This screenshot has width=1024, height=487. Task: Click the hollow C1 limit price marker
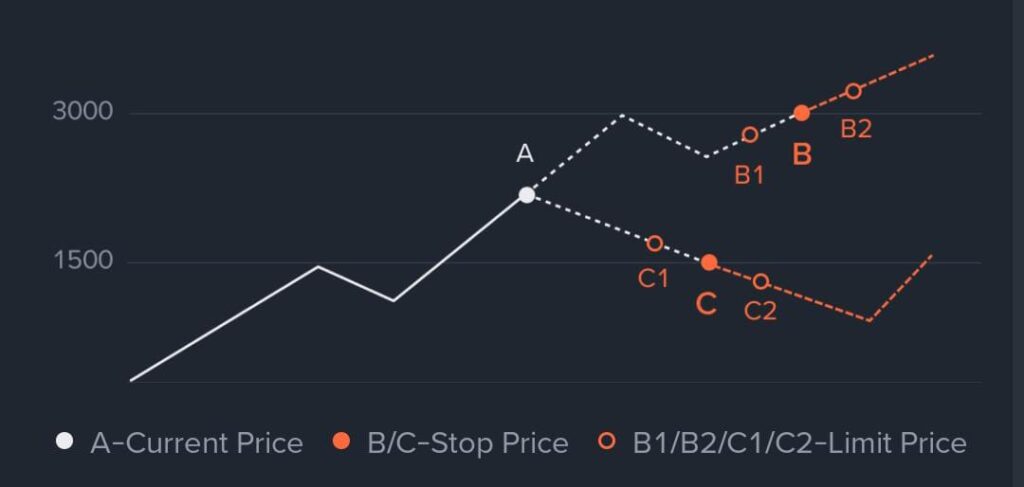(655, 243)
